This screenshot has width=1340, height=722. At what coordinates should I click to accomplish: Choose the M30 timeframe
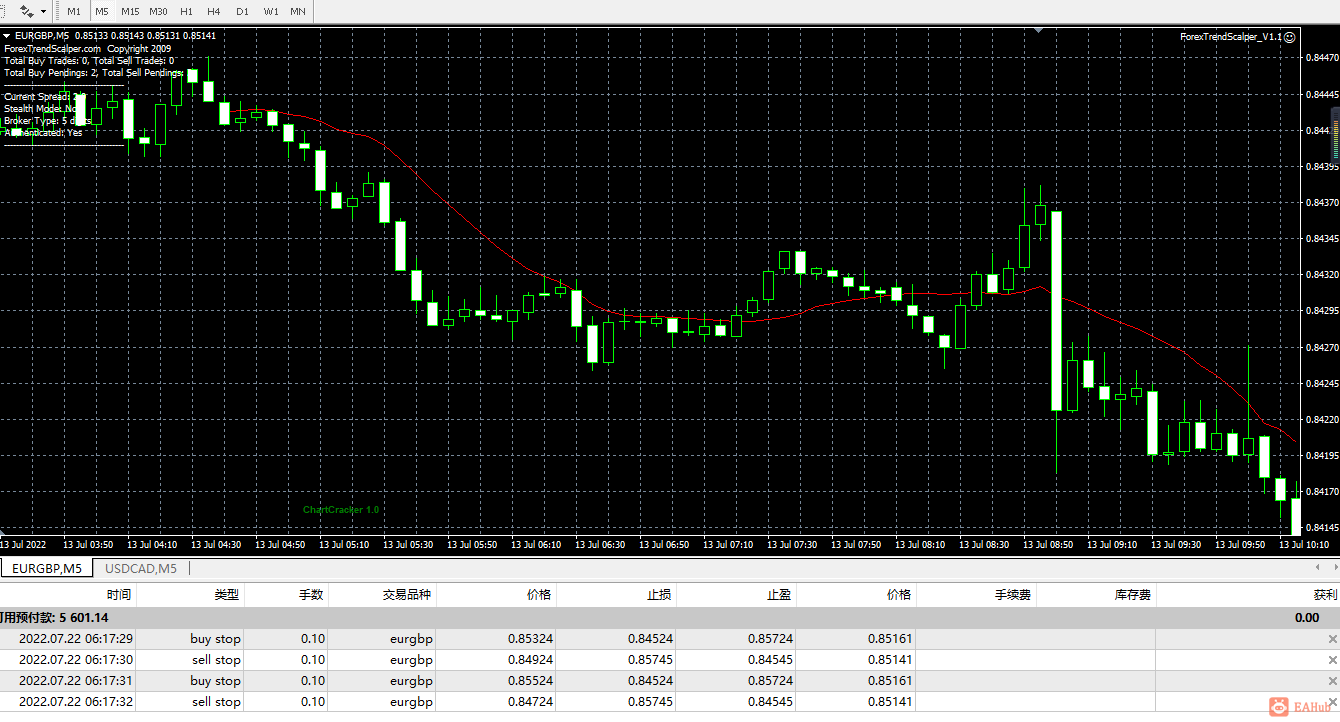(158, 11)
